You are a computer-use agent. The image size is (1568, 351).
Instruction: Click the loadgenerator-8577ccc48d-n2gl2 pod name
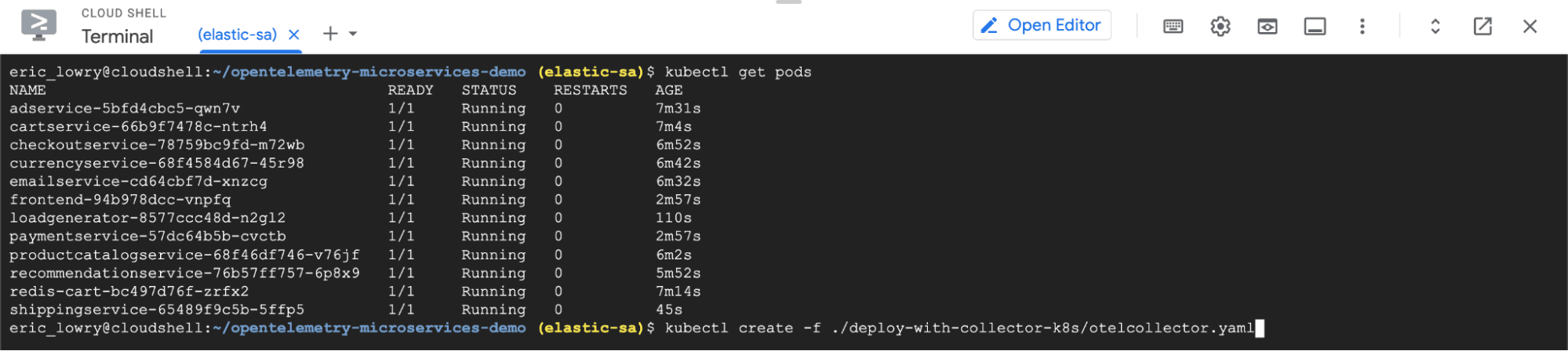pos(147,218)
